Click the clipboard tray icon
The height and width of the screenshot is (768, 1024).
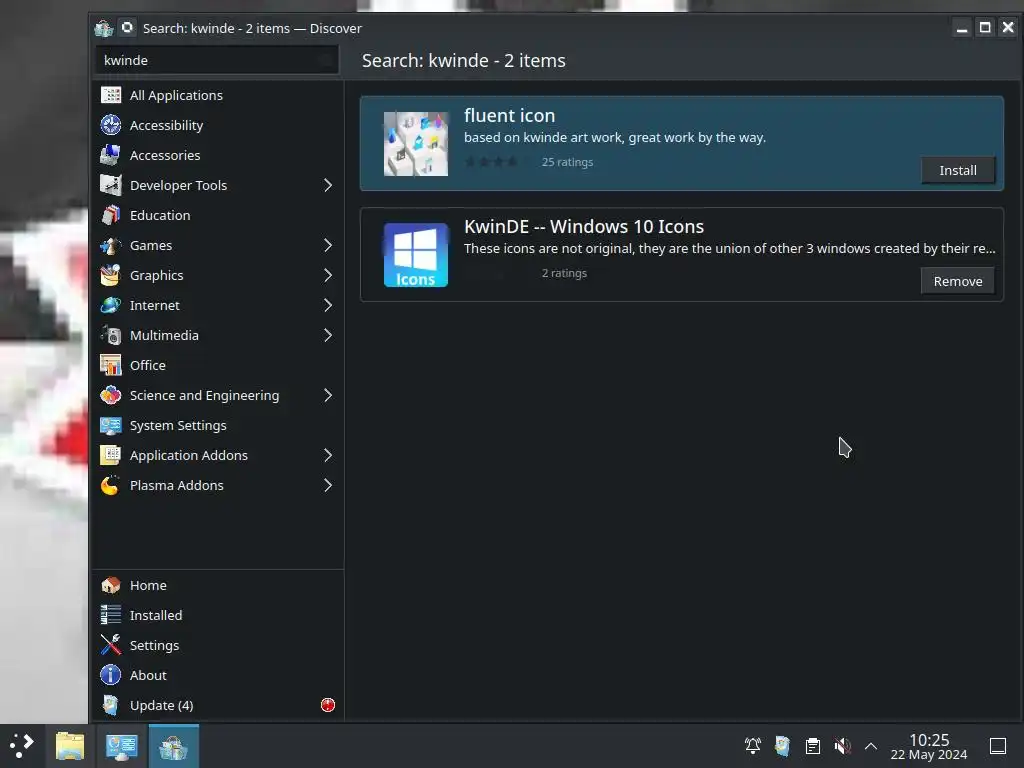click(812, 746)
